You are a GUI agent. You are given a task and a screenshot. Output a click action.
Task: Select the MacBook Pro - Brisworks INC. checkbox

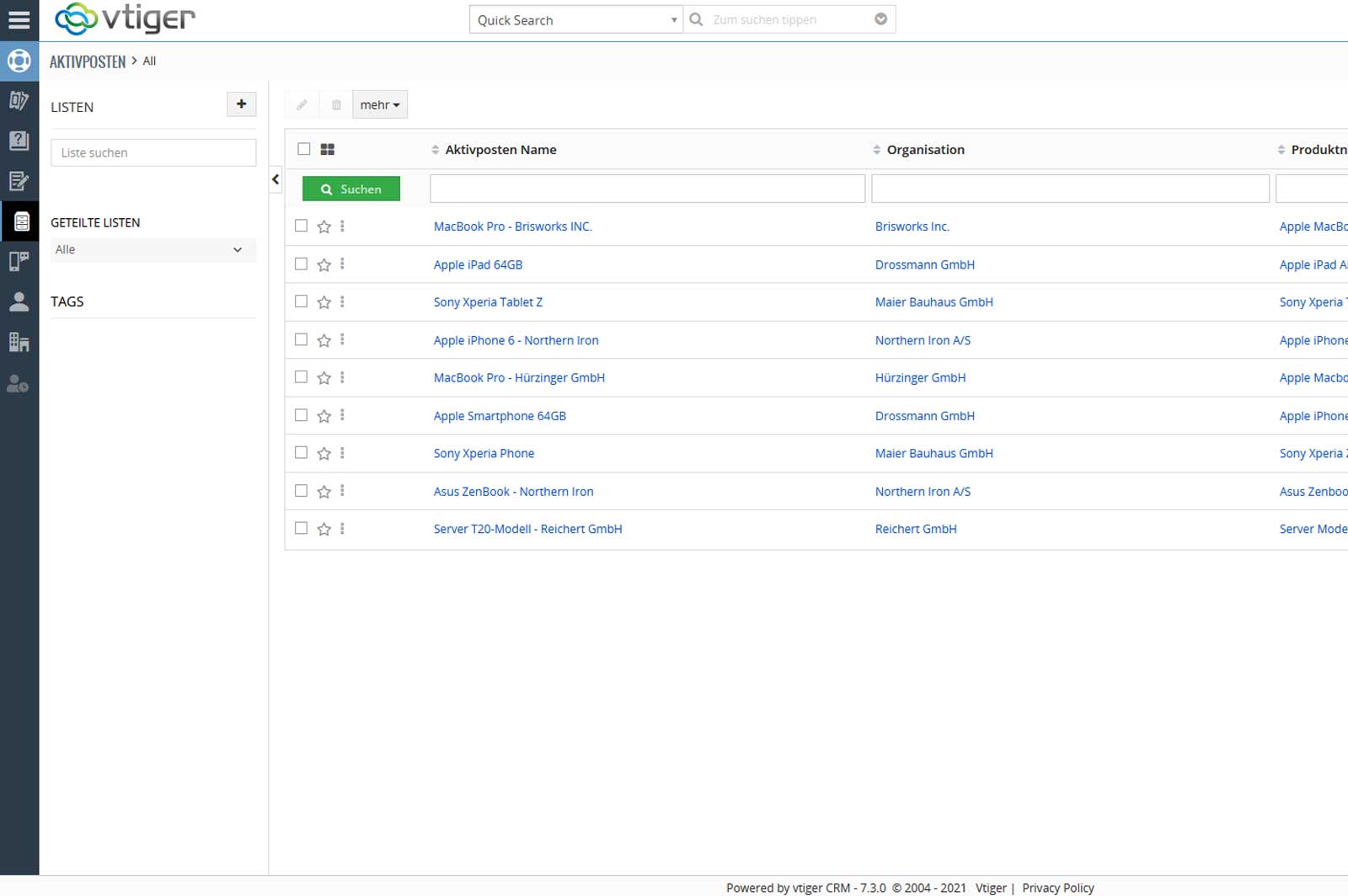(301, 226)
